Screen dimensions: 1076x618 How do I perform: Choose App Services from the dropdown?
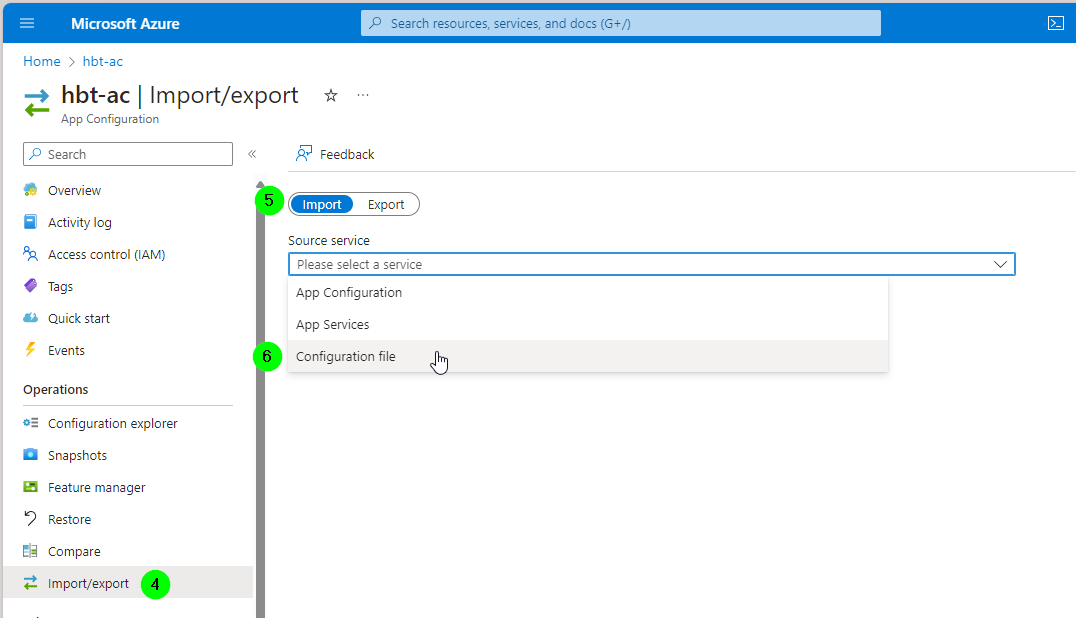point(588,324)
